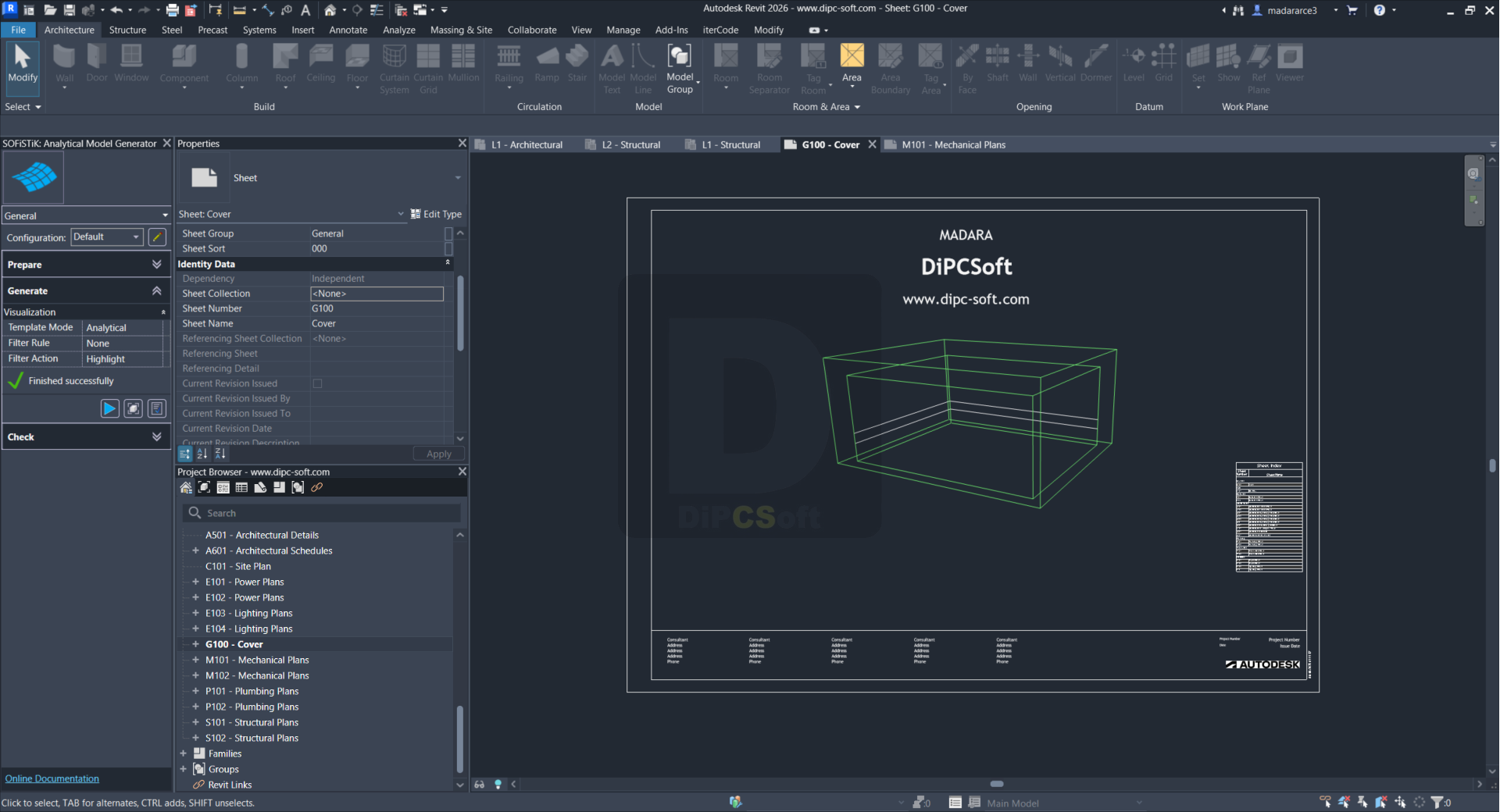Click the Apply button in Properties

click(438, 454)
